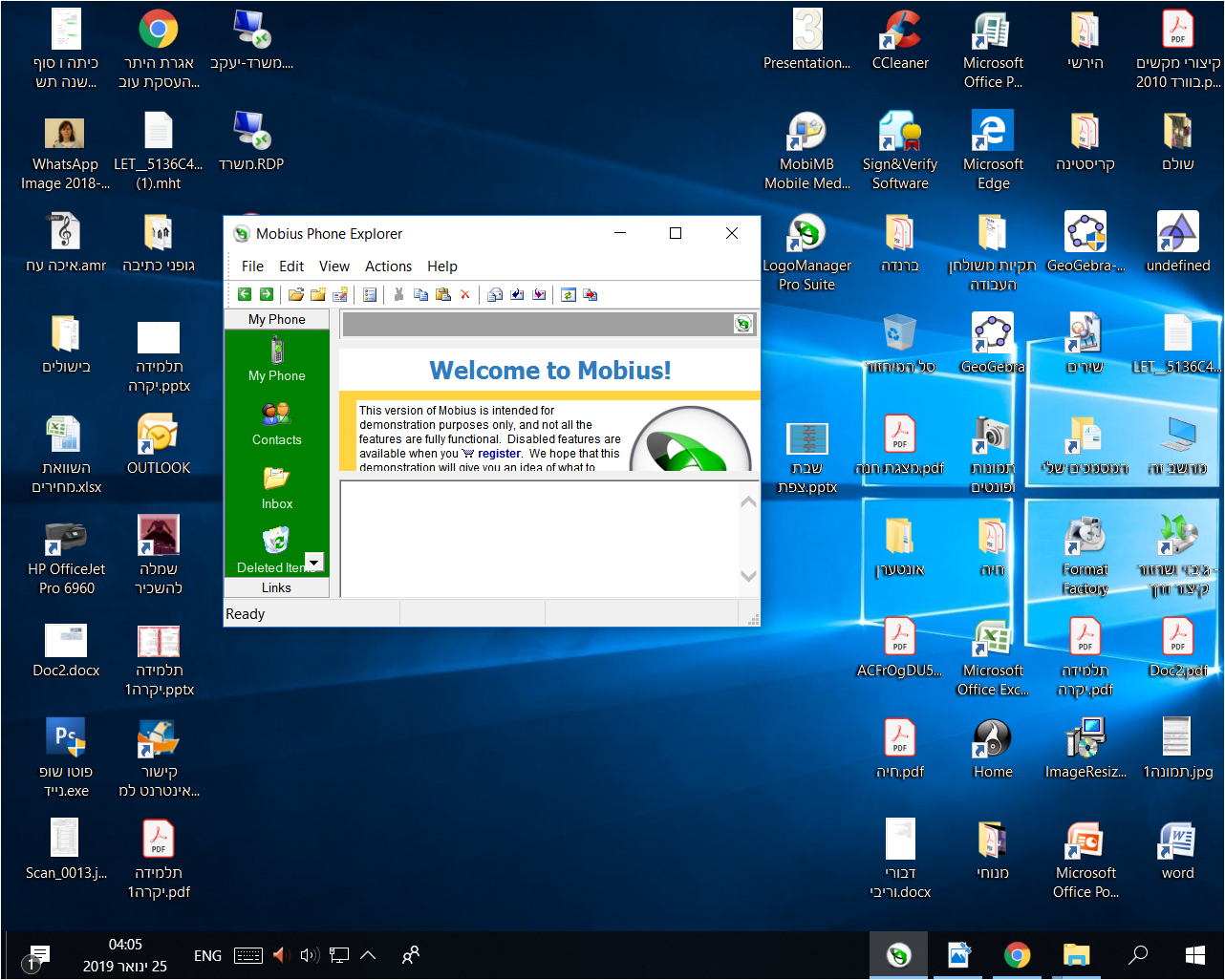This screenshot has height=980, width=1225.
Task: Click the green Refresh toolbar icon
Action: (x=569, y=294)
